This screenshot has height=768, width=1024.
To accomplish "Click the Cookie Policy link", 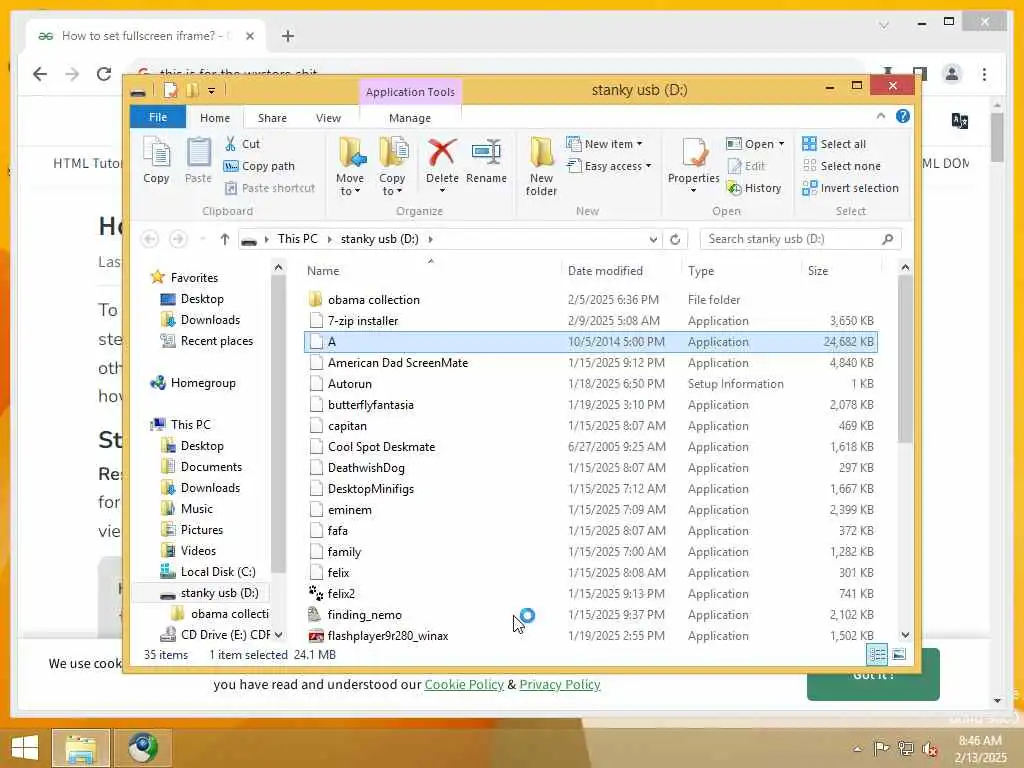I will [464, 684].
